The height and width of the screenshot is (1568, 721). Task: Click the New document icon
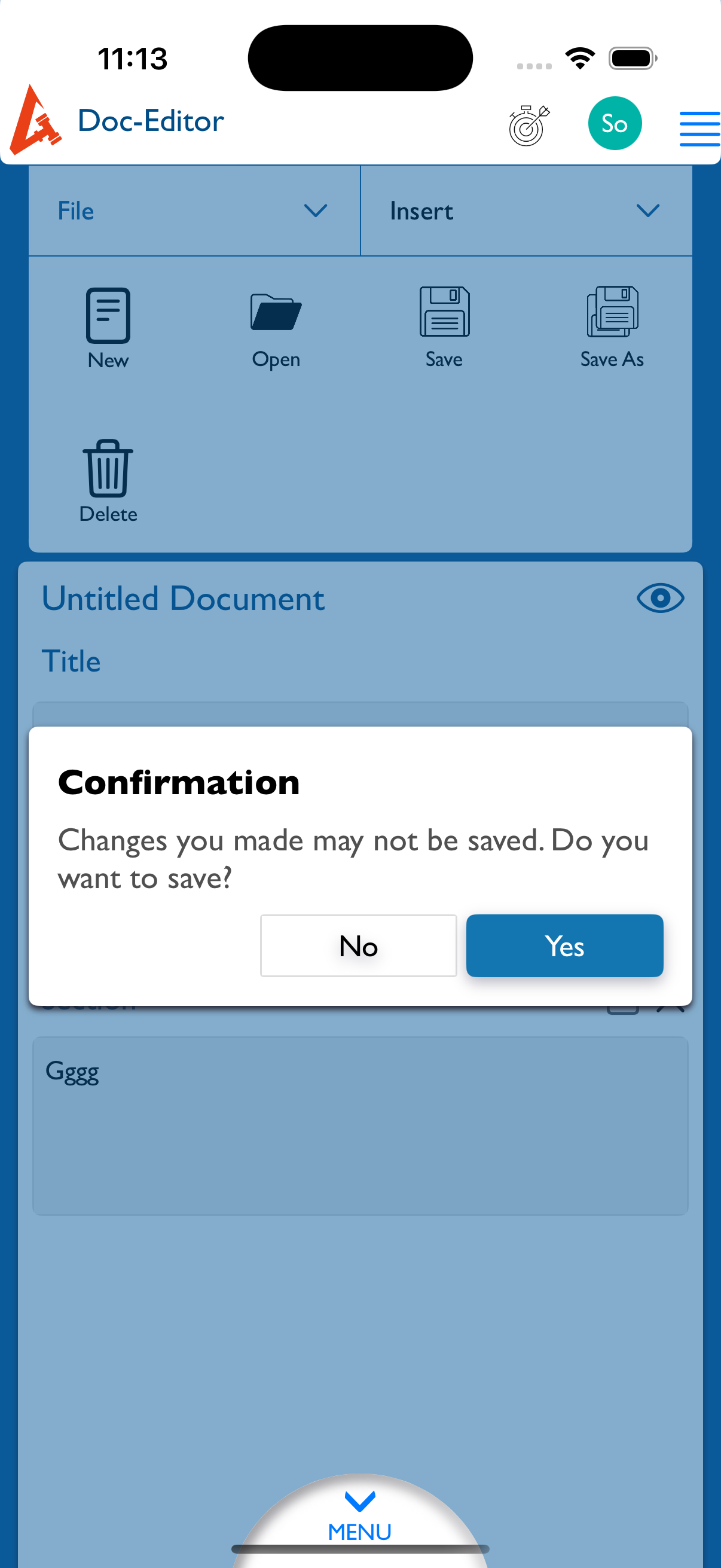pyautogui.click(x=108, y=315)
